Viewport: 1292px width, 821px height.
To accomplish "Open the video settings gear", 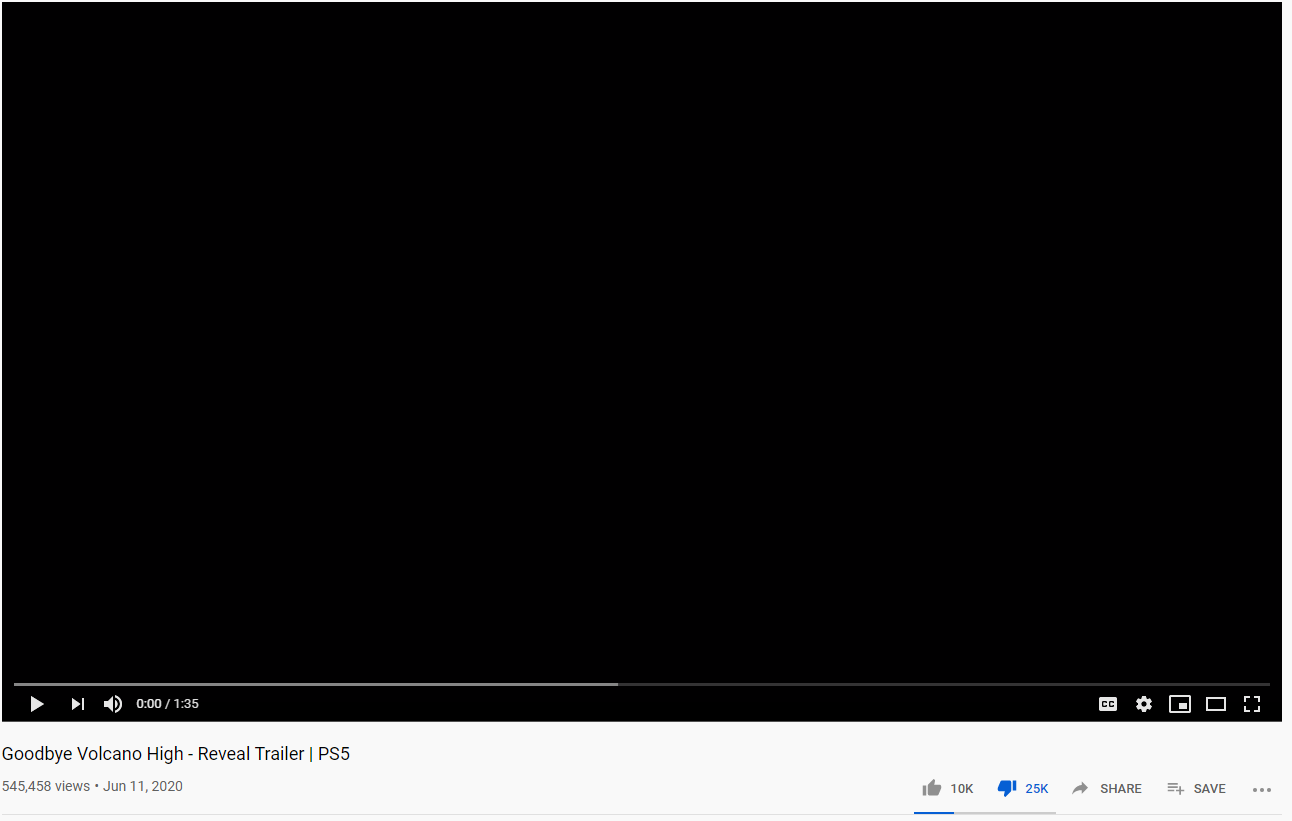I will point(1144,704).
